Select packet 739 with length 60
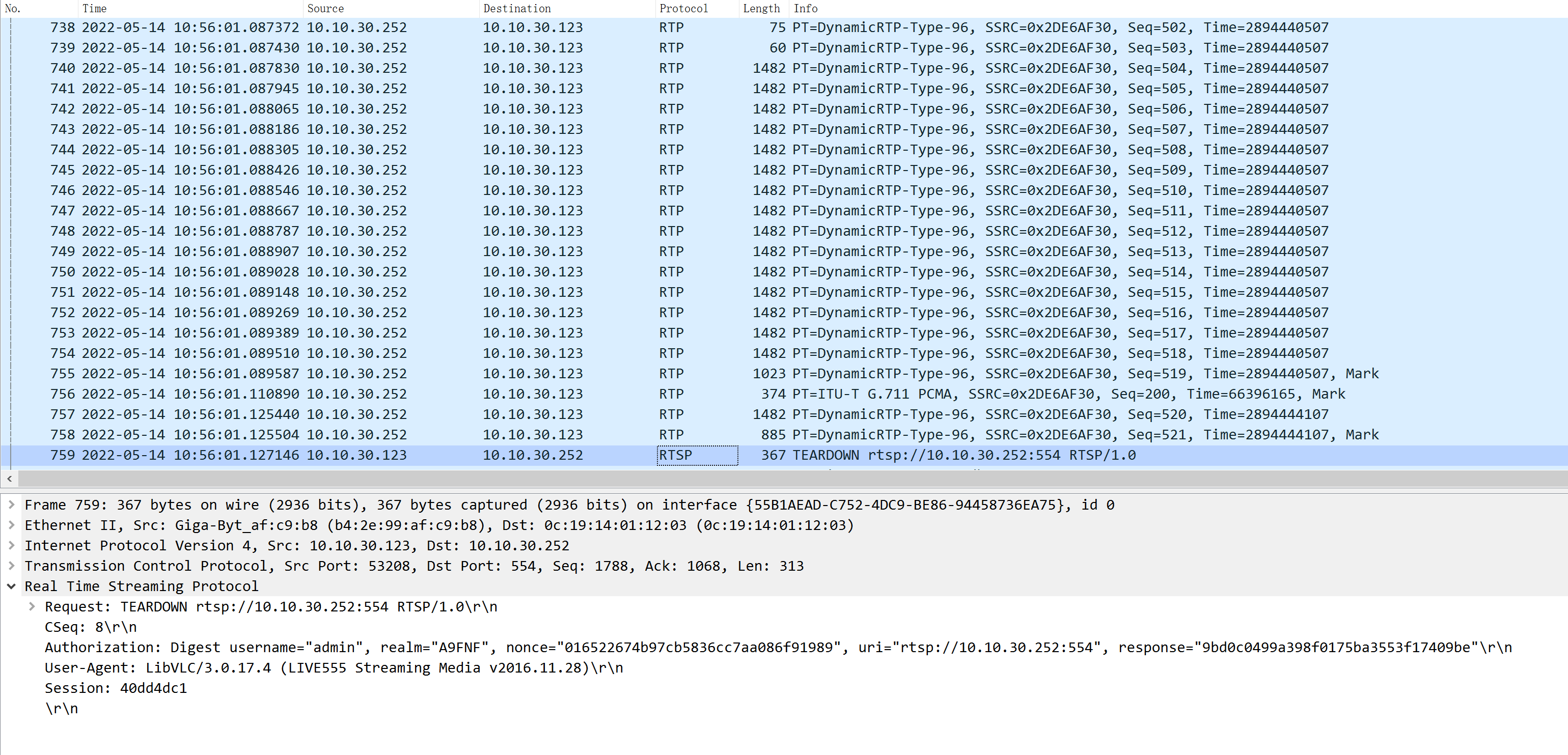This screenshot has width=1568, height=755. [x=784, y=47]
